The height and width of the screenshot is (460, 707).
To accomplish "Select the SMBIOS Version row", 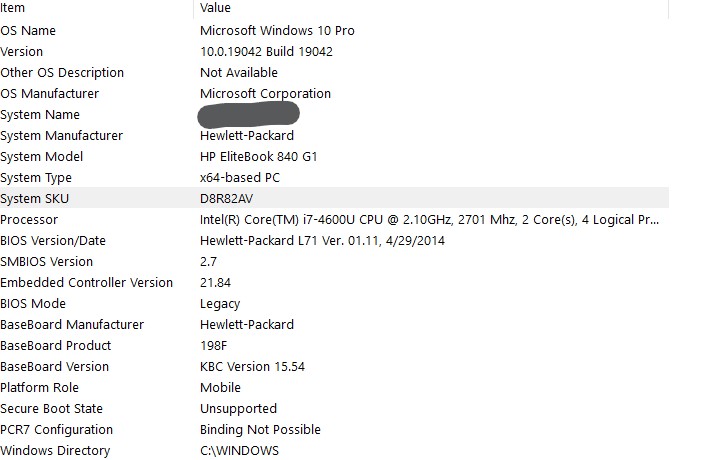I will [334, 262].
